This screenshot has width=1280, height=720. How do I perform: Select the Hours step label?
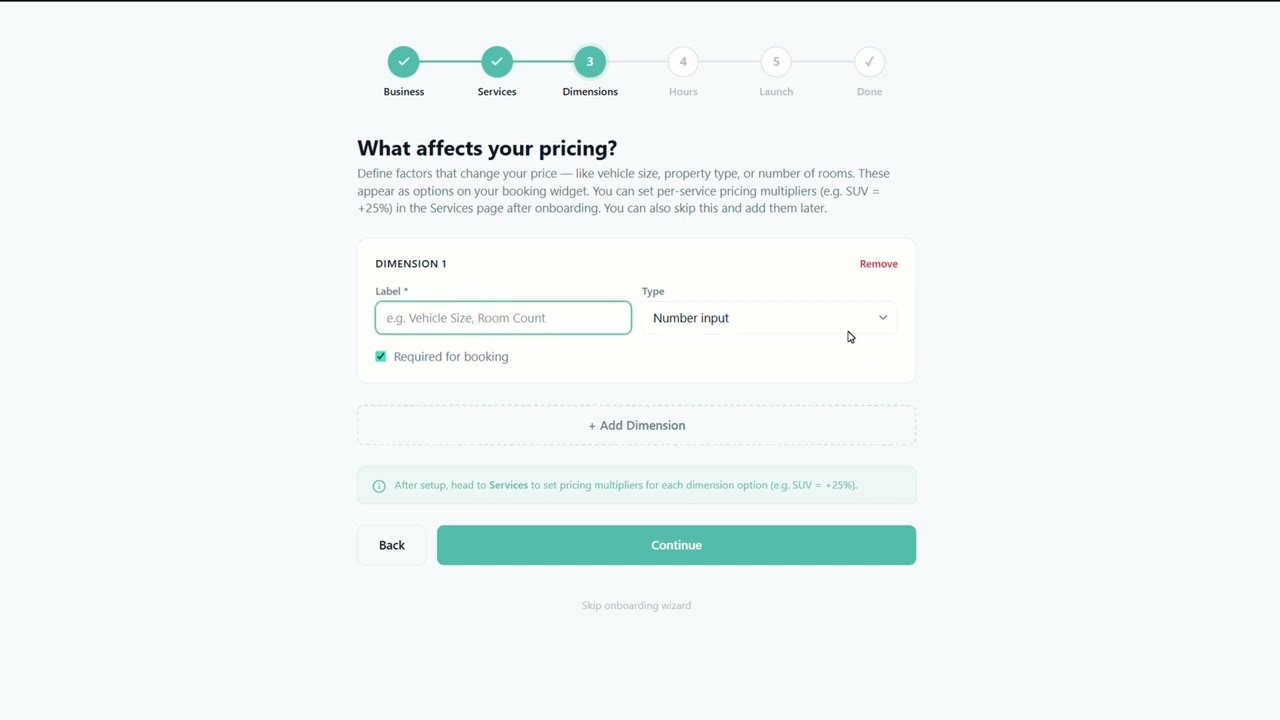(x=683, y=92)
